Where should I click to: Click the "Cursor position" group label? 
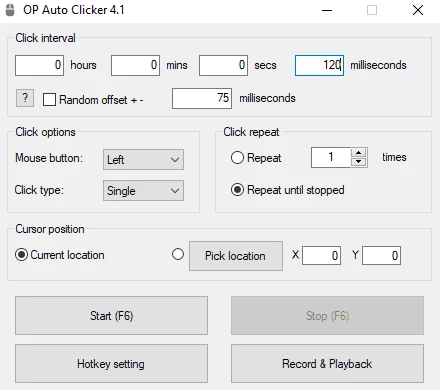50,229
